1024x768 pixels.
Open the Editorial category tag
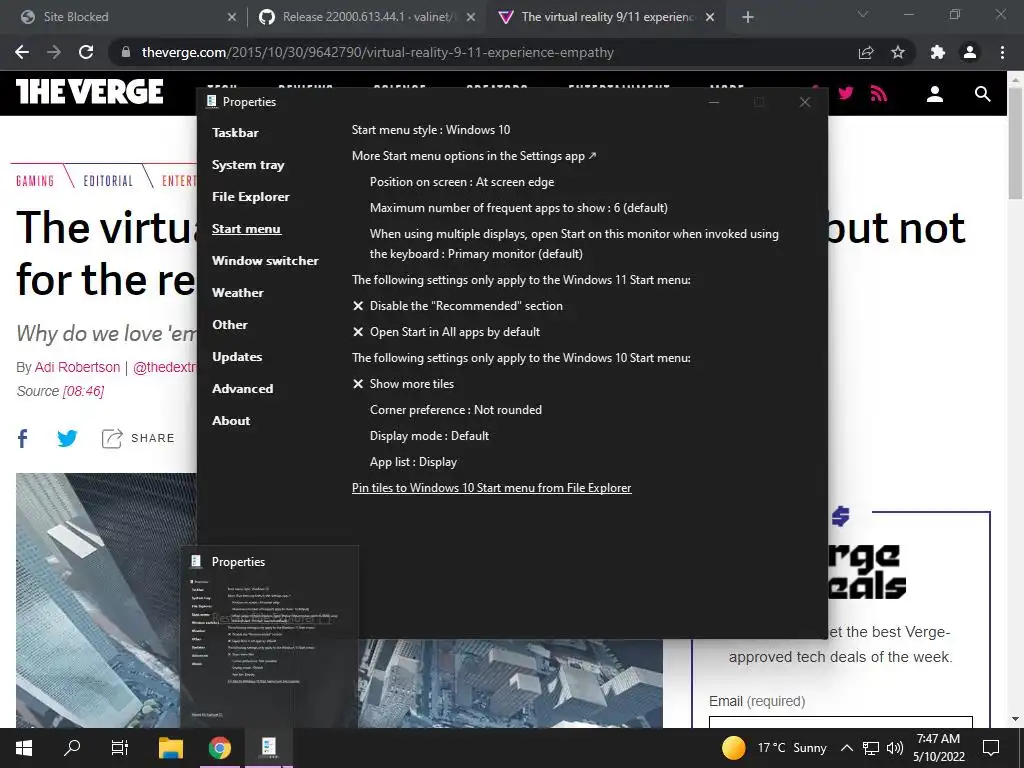[108, 180]
